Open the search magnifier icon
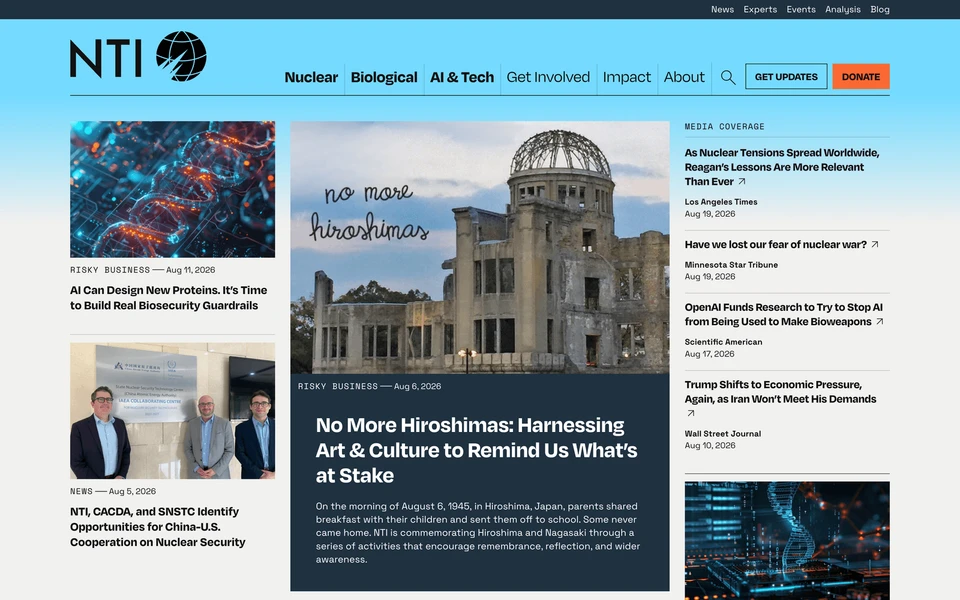The image size is (960, 600). 728,77
